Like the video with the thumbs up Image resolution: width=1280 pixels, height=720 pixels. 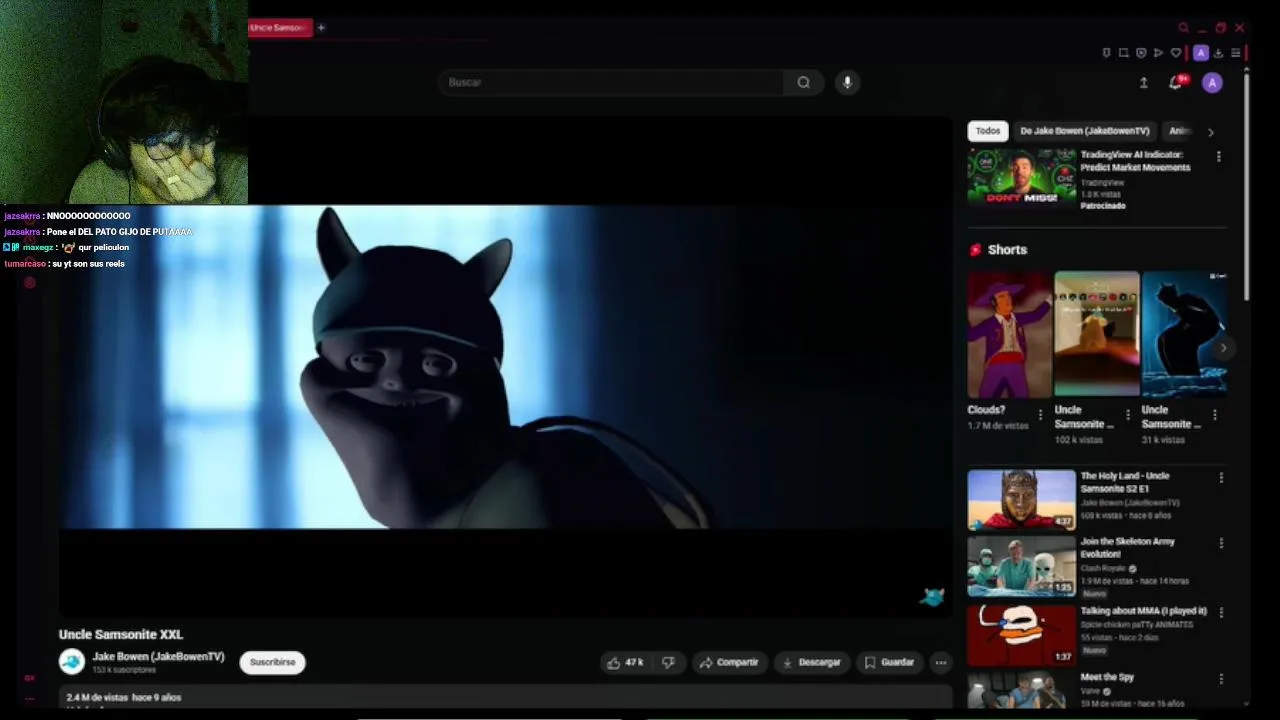click(625, 662)
